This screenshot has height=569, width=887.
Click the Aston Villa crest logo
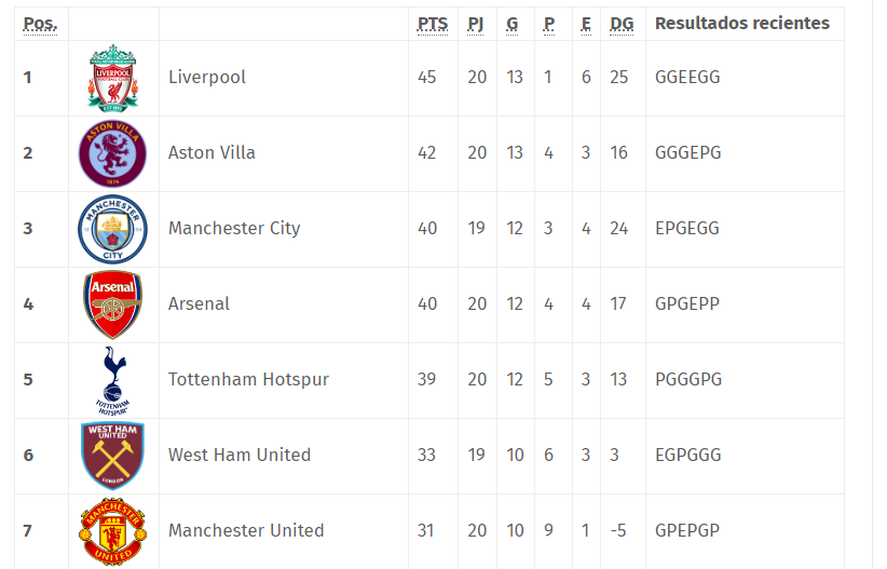click(113, 153)
